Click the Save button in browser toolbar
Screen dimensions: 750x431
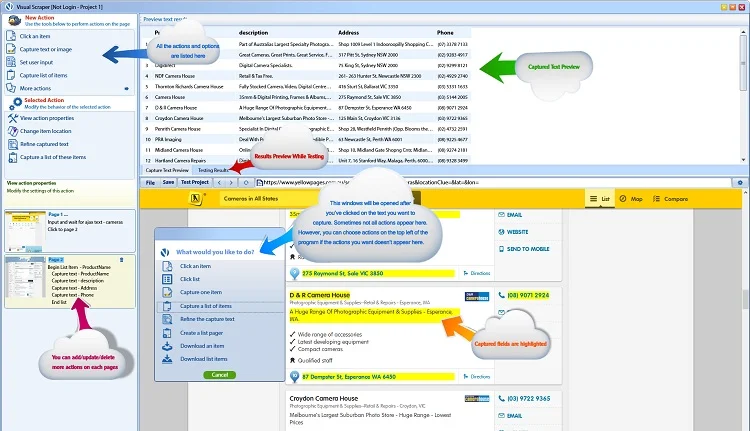(168, 183)
